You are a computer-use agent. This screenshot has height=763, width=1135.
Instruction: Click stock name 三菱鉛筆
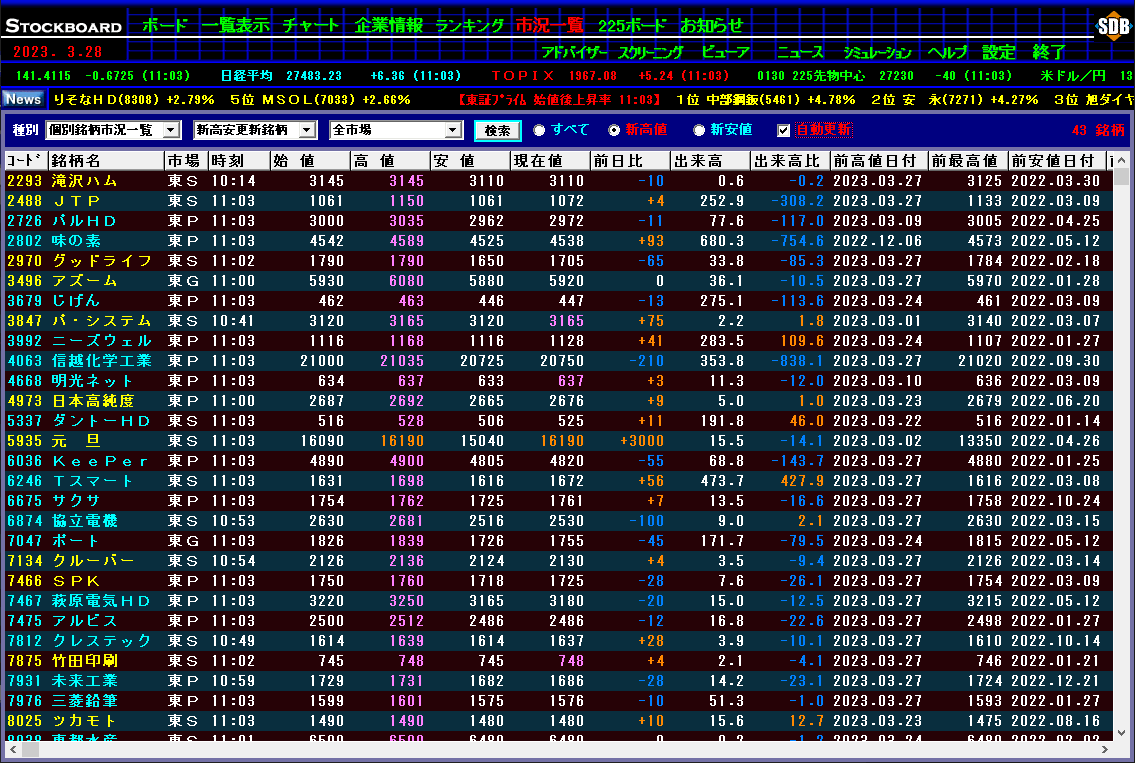pyautogui.click(x=84, y=701)
